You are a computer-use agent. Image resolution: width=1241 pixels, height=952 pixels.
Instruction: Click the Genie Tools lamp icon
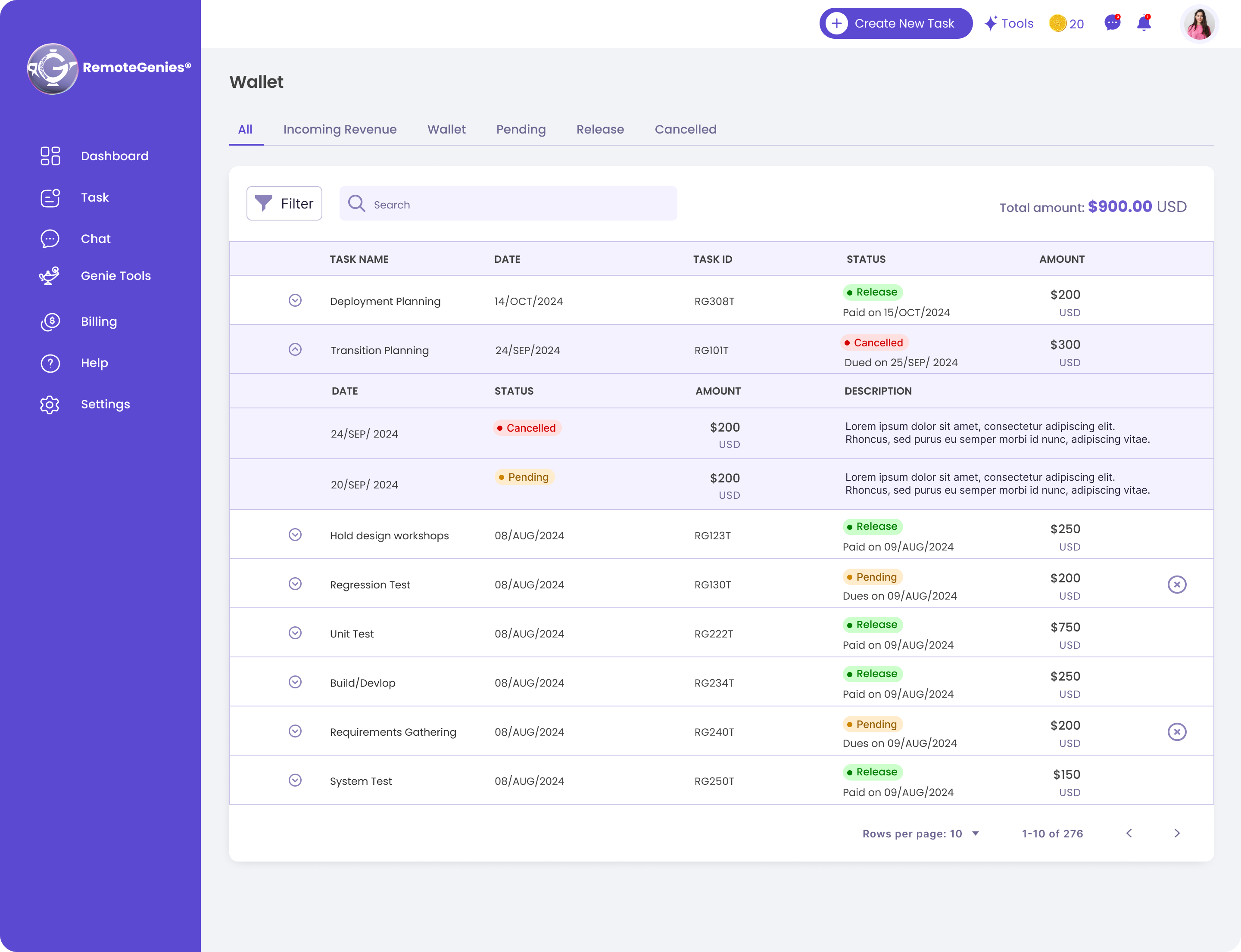click(50, 275)
